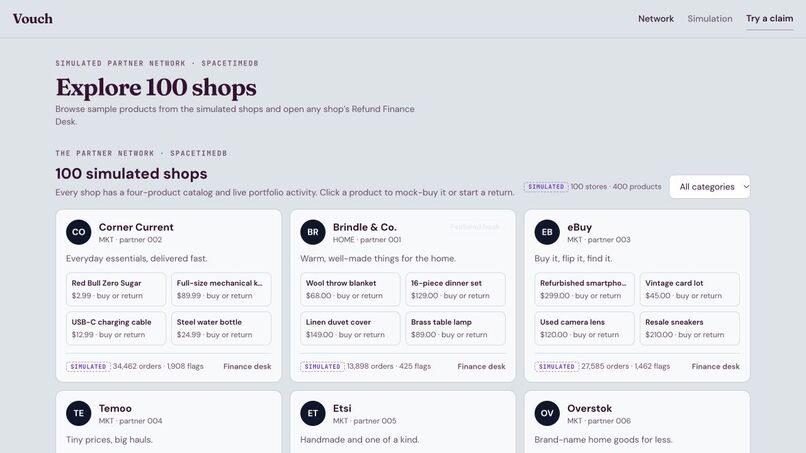Select the Linen duvet cover product

[350, 328]
